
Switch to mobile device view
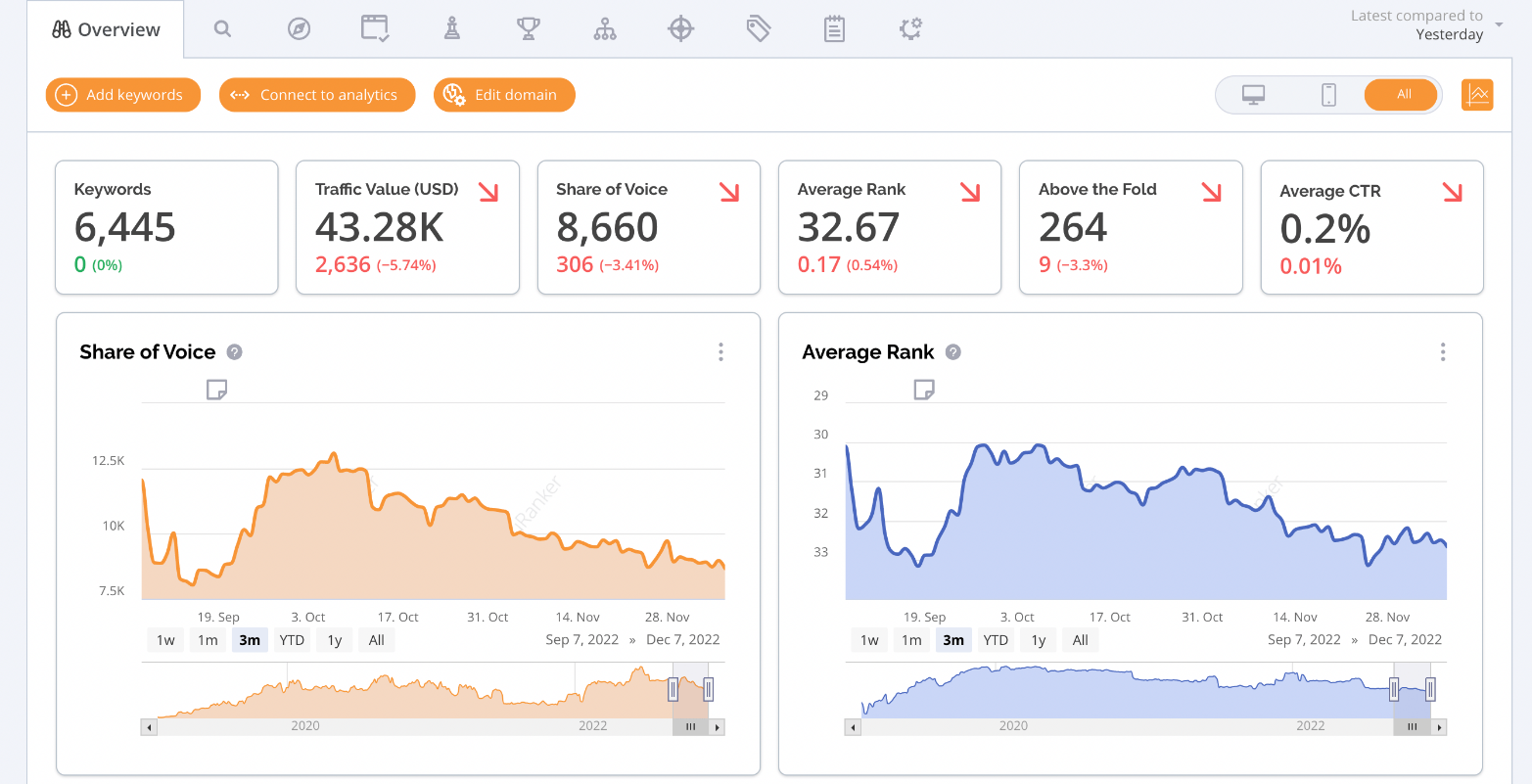pos(1328,95)
